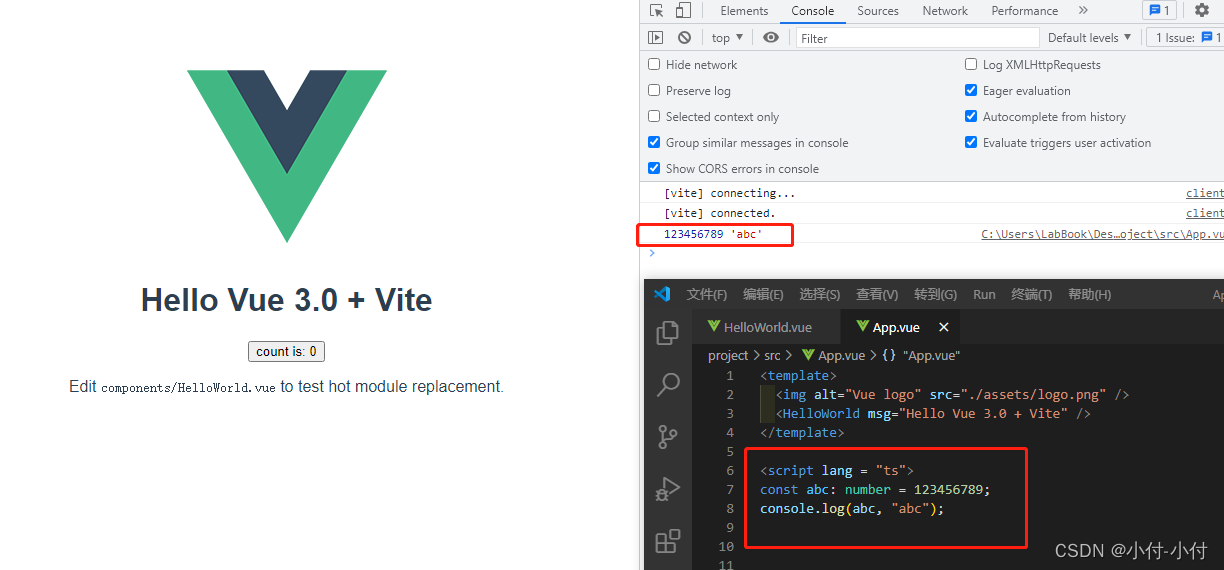The height and width of the screenshot is (570, 1224).
Task: Click the VS Code logo icon
Action: 662,295
